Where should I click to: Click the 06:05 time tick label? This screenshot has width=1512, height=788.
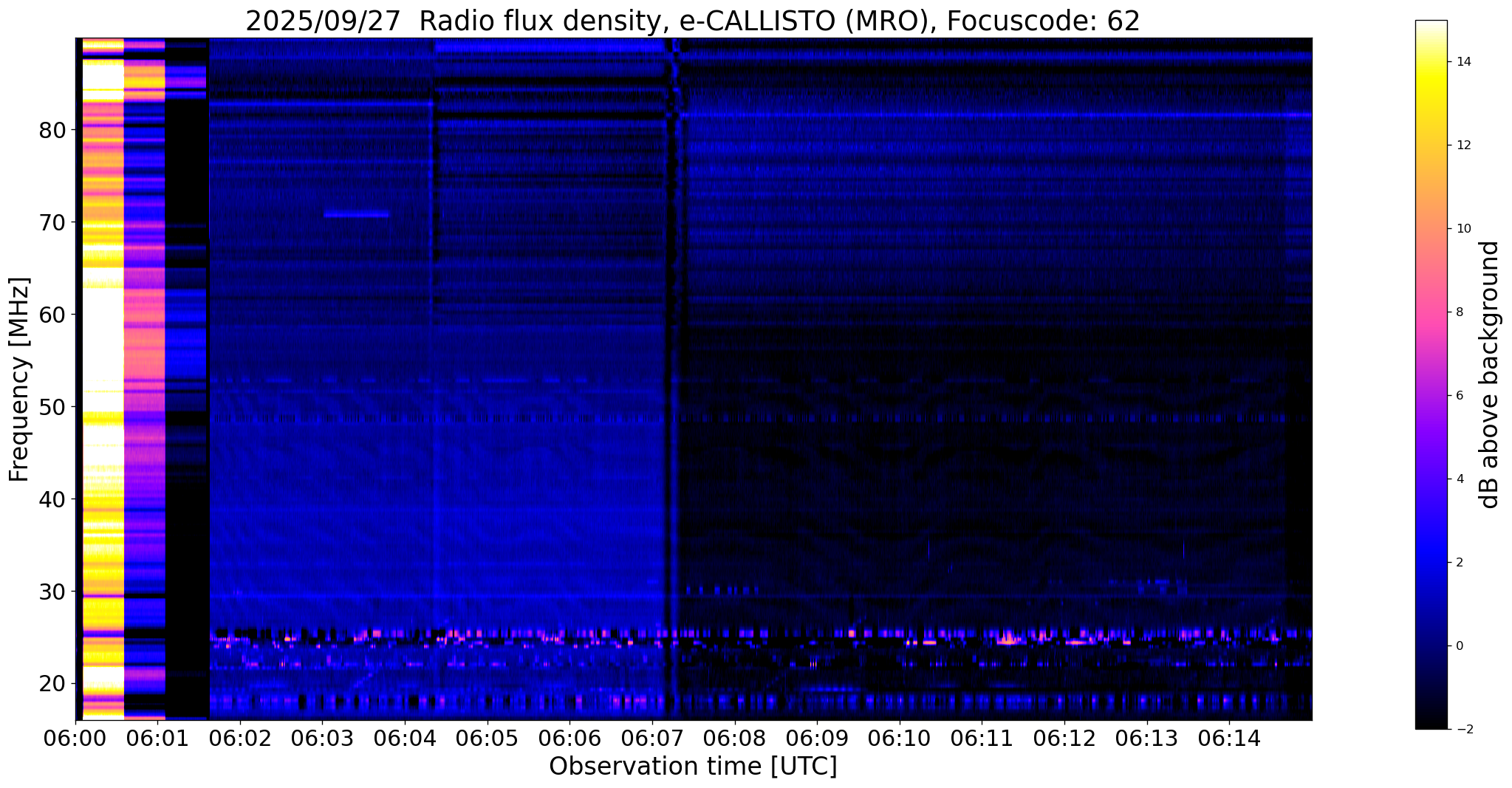pos(487,738)
